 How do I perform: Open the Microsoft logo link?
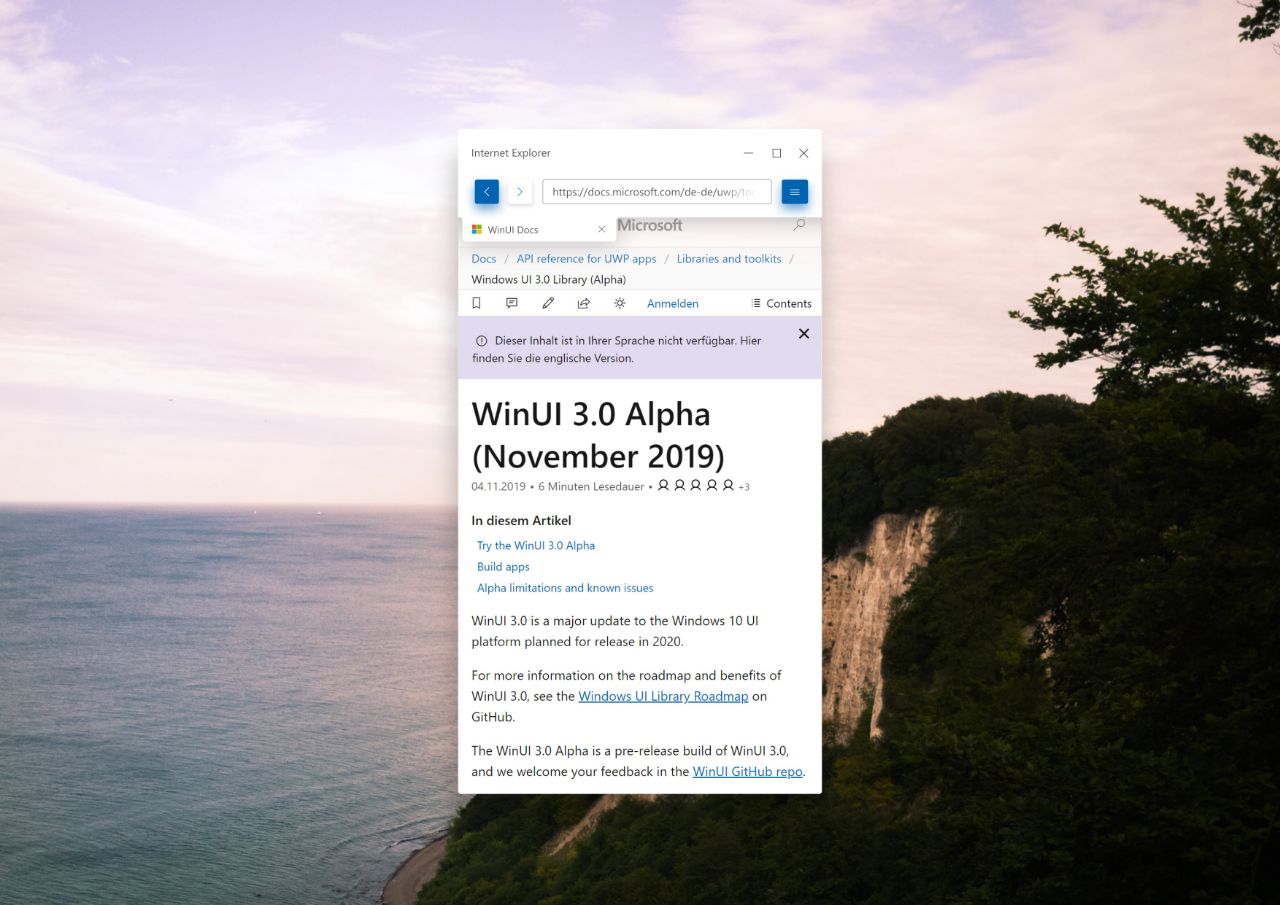650,225
